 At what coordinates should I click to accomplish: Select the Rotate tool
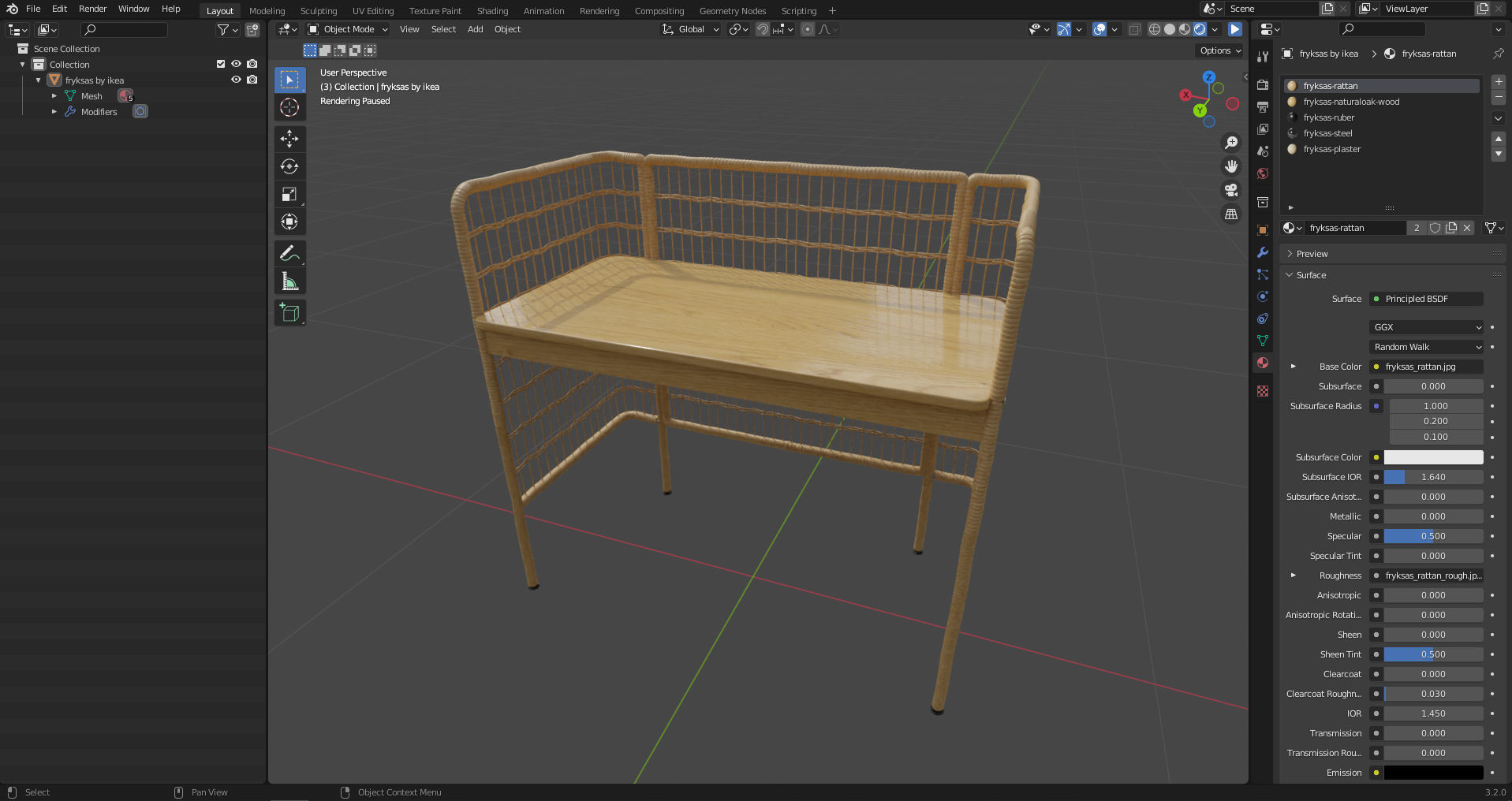pyautogui.click(x=289, y=166)
